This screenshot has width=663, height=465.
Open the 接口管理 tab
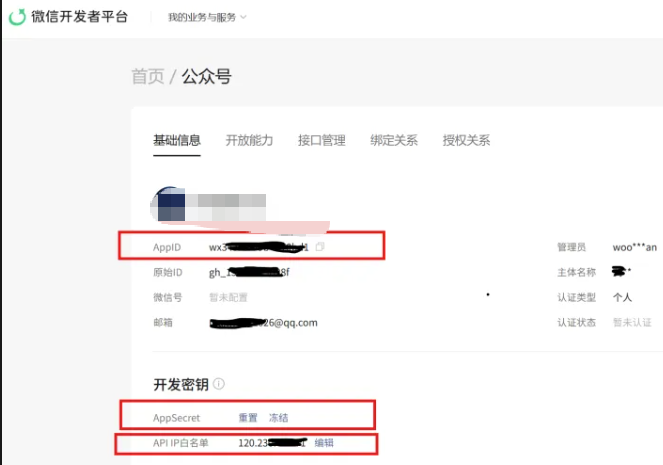(x=322, y=140)
